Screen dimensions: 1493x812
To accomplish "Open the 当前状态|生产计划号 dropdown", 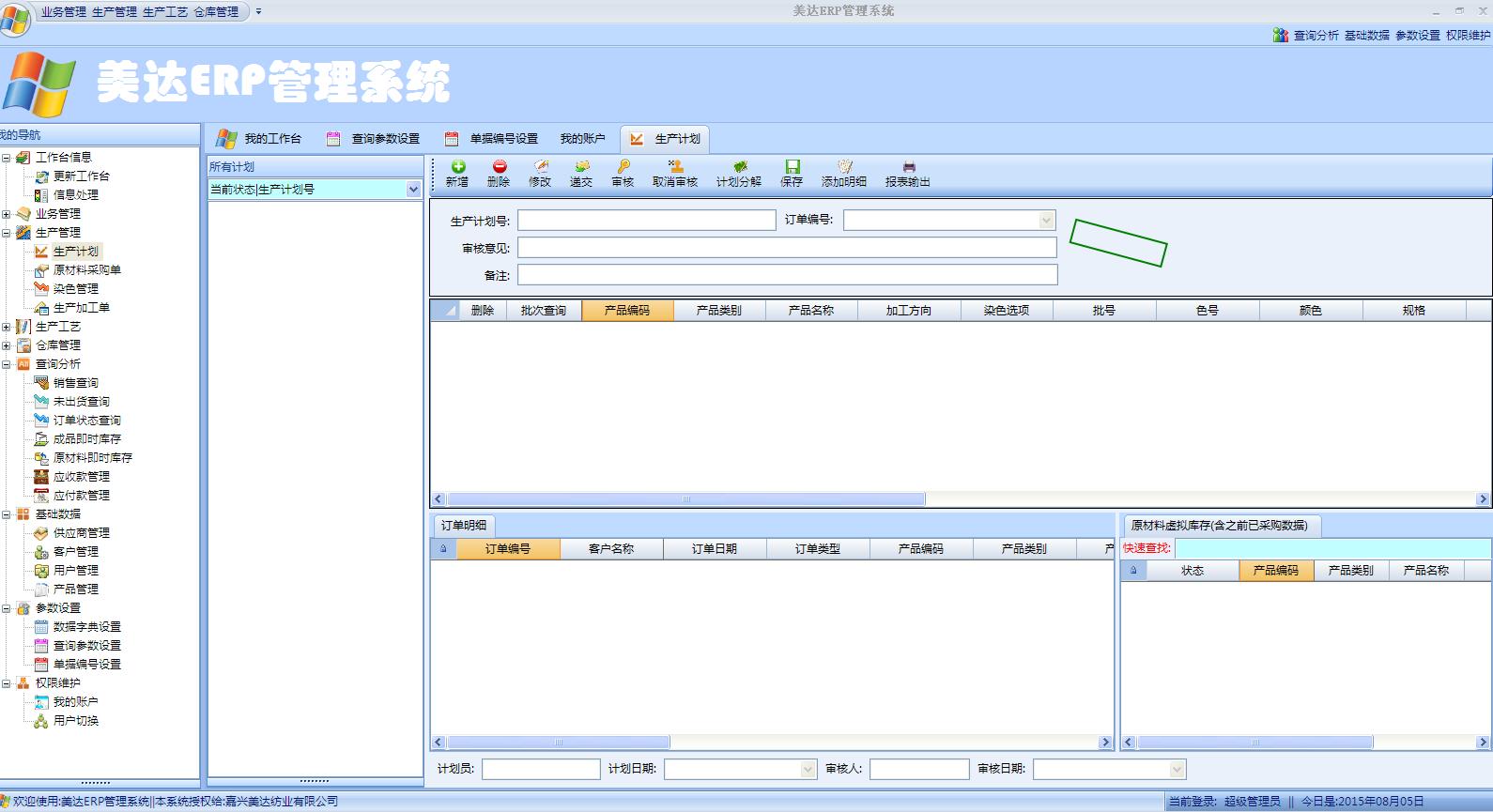I will [x=413, y=190].
